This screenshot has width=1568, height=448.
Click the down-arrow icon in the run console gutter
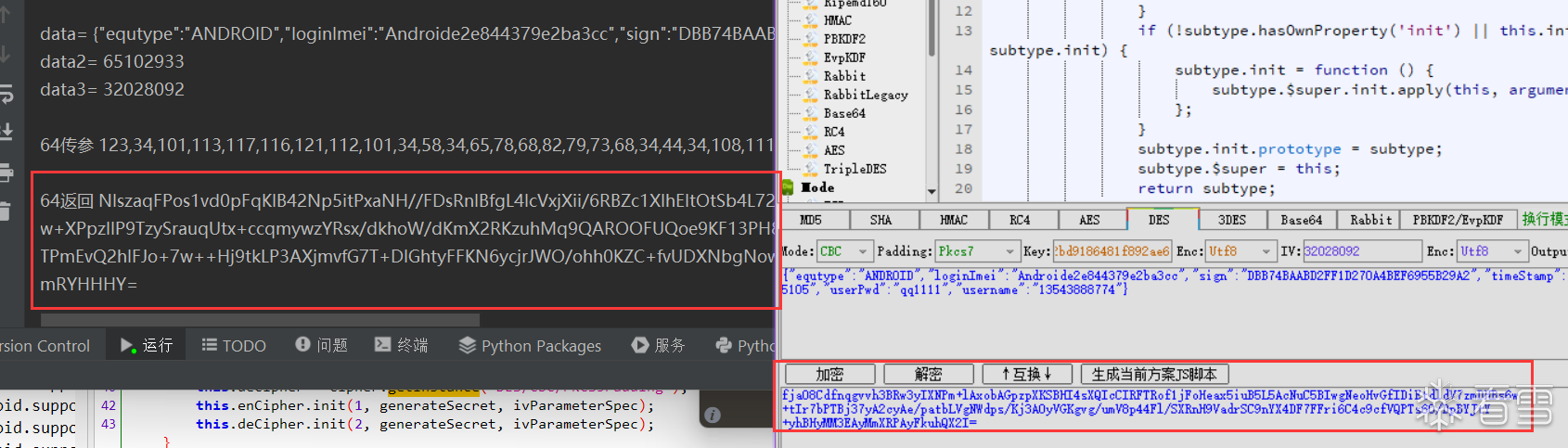pyautogui.click(x=5, y=53)
